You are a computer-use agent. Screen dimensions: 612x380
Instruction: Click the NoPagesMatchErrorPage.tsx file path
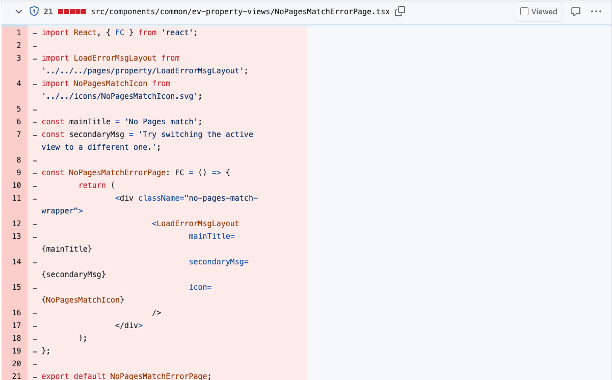click(240, 12)
